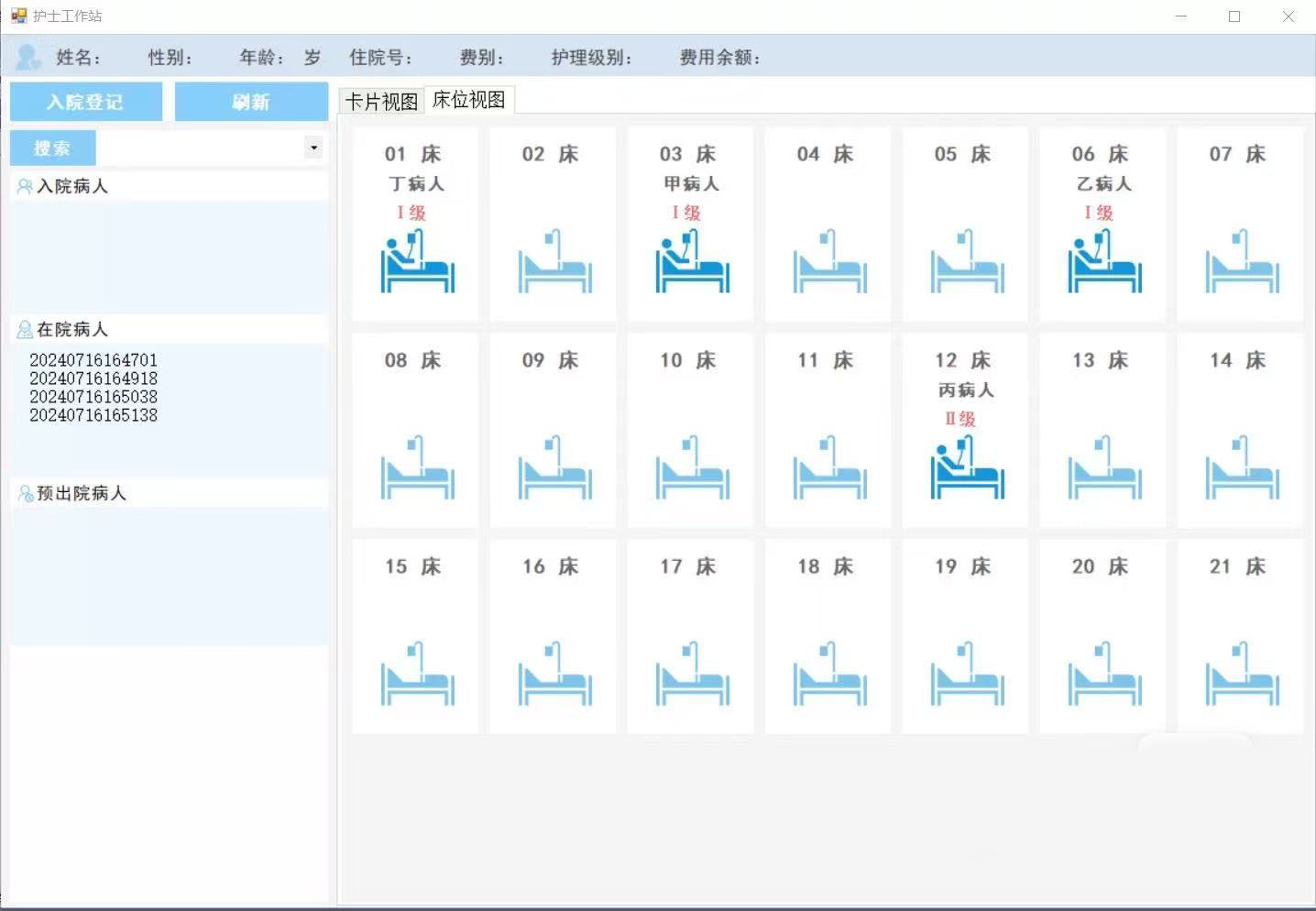Minimize the 护士工作站 window
The height and width of the screenshot is (911, 1316).
coord(1181,16)
